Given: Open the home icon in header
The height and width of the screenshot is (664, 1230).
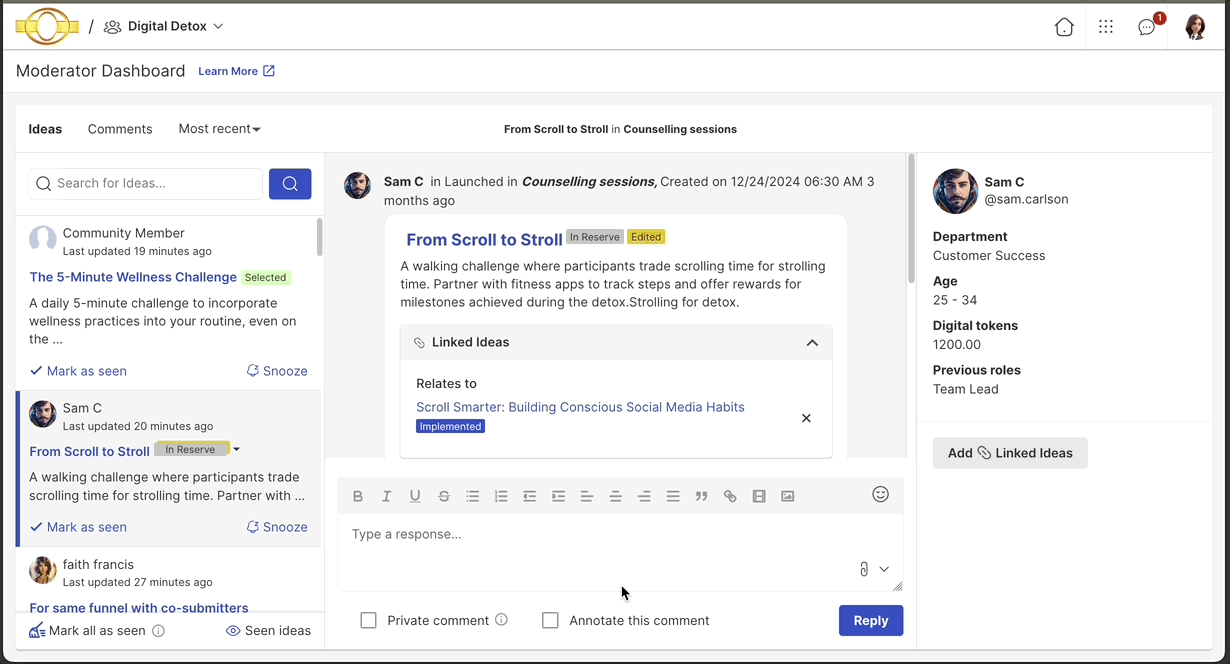Looking at the screenshot, I should point(1064,27).
